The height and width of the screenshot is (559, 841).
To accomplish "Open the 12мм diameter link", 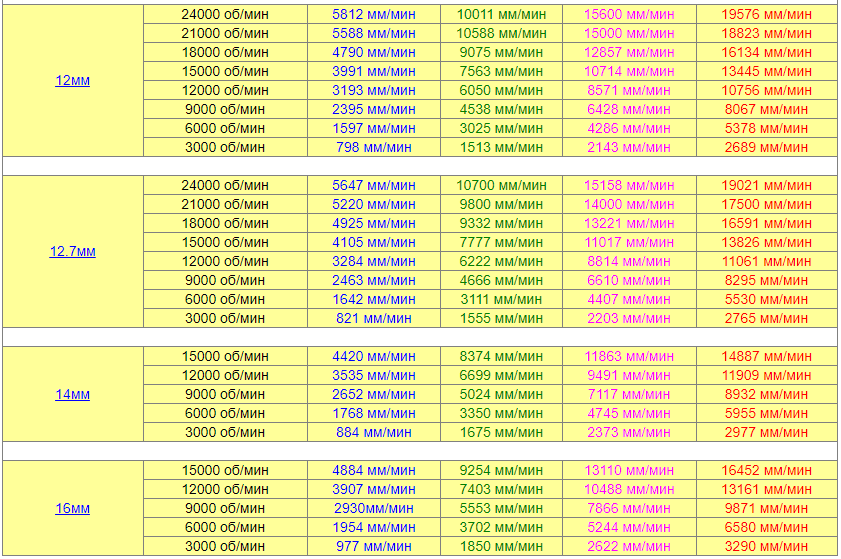I will (72, 80).
